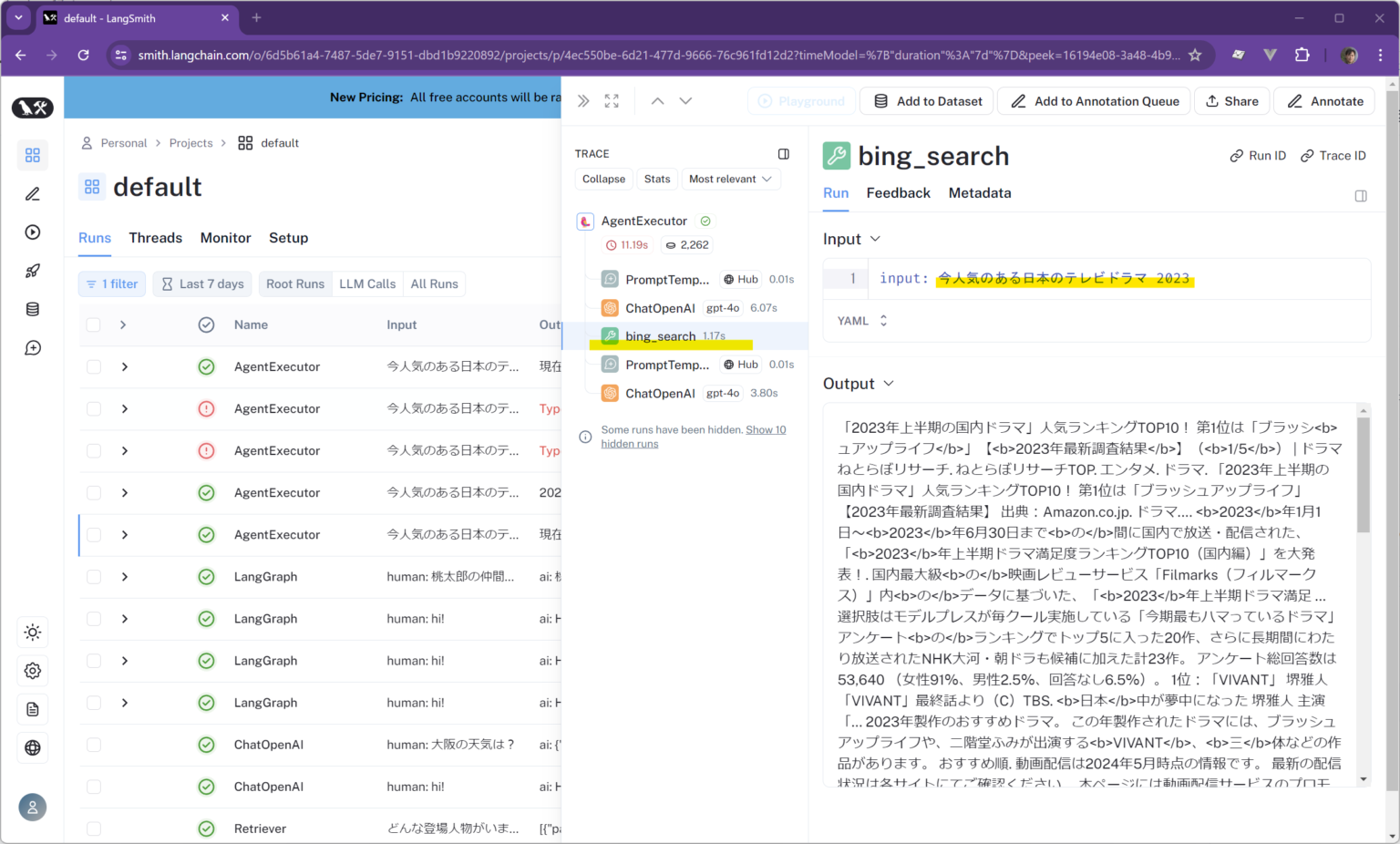Switch to the Feedback tab
This screenshot has height=844, width=1400.
point(898,192)
